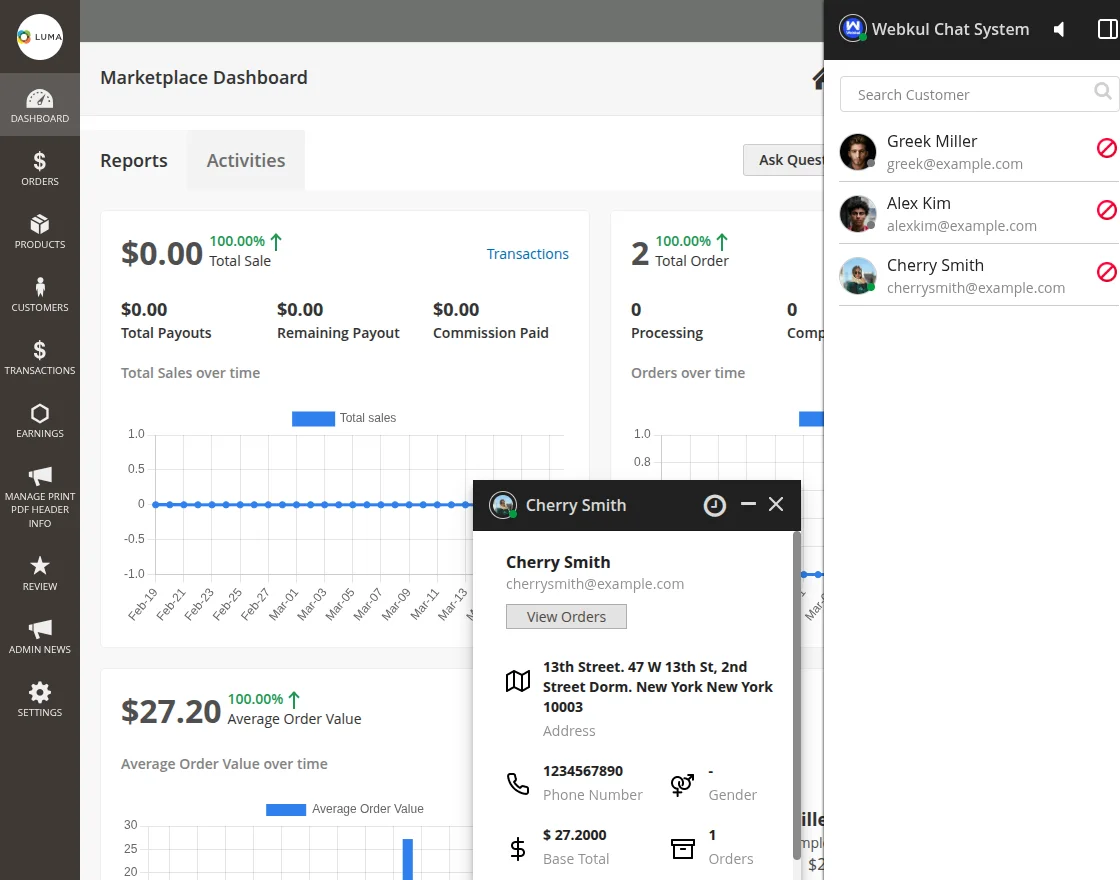Open Customers section in the sidebar

(40, 295)
